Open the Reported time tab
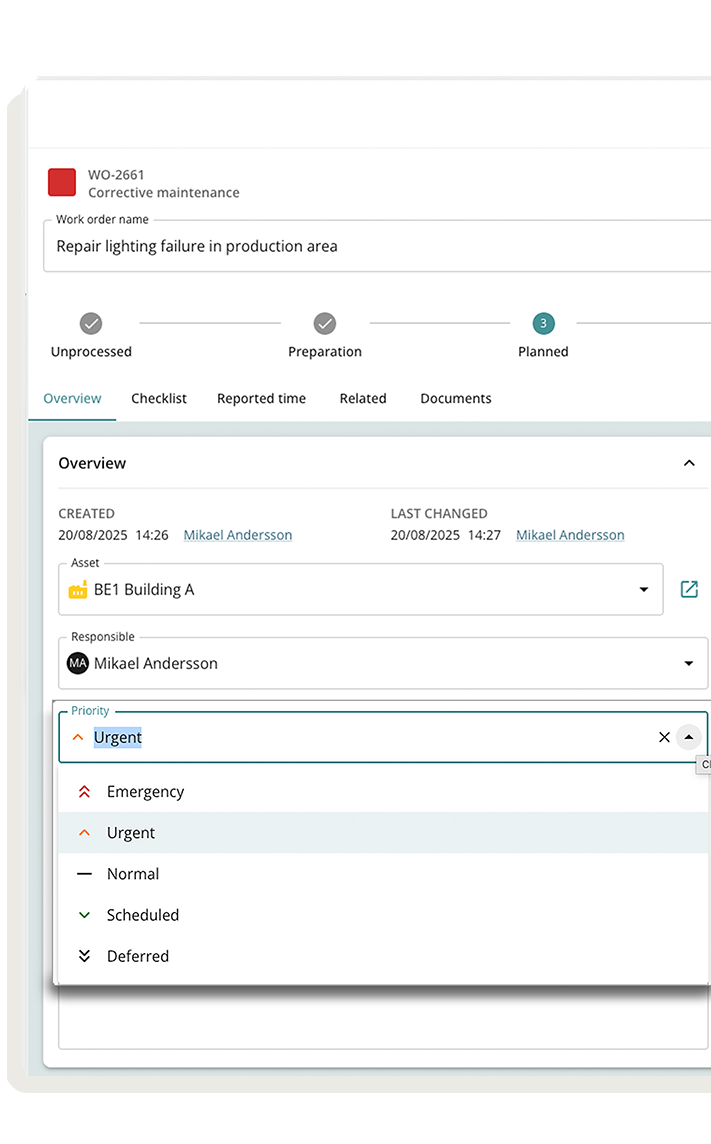The height and width of the screenshot is (1144, 711). point(261,398)
